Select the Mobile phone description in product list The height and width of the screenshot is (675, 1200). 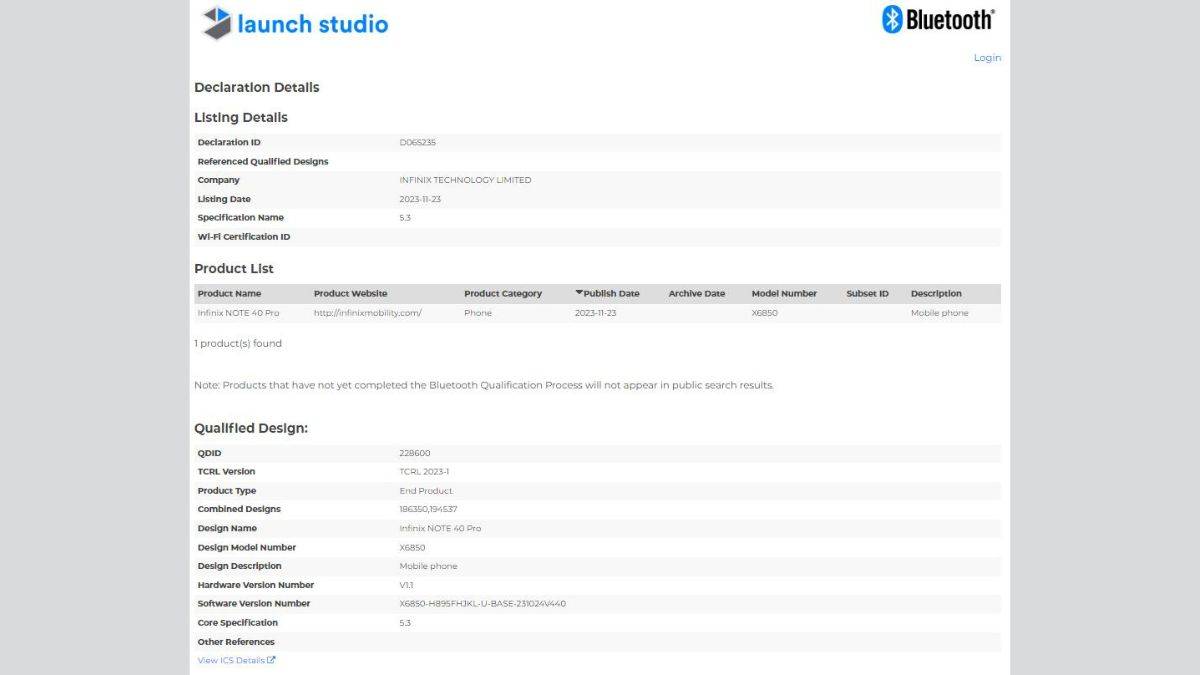(939, 313)
